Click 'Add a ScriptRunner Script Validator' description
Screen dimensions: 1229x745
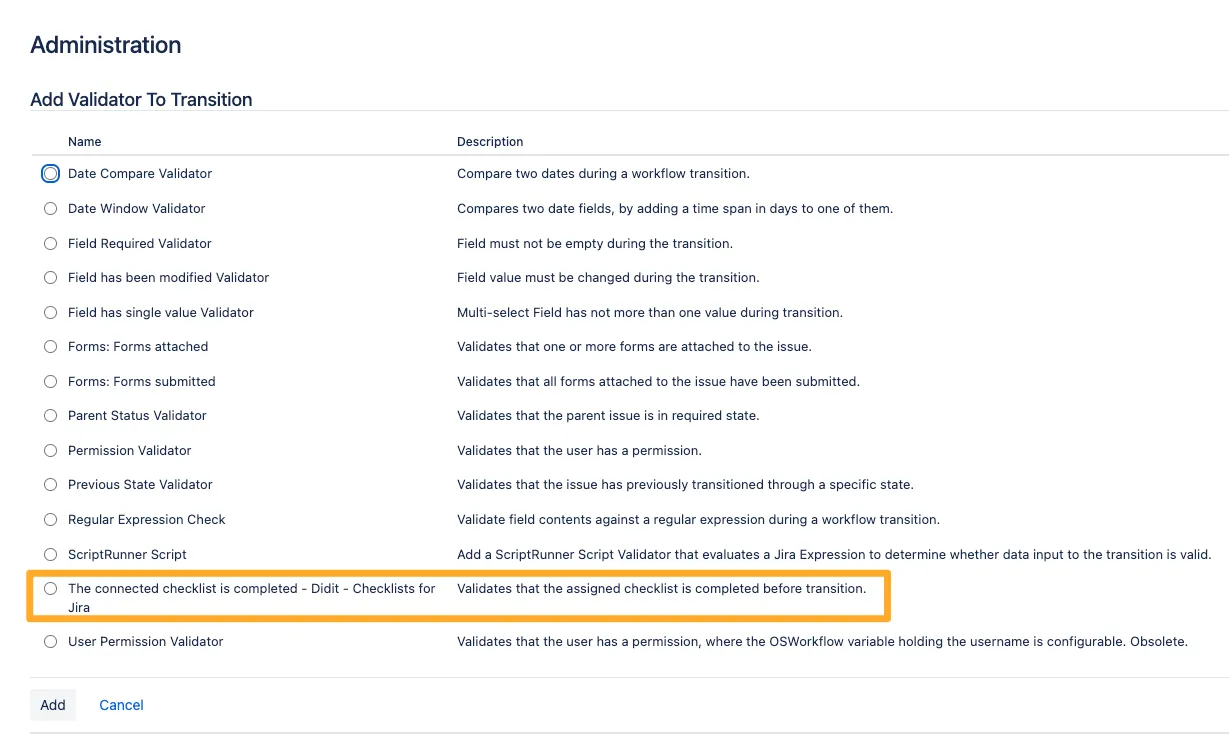834,555
